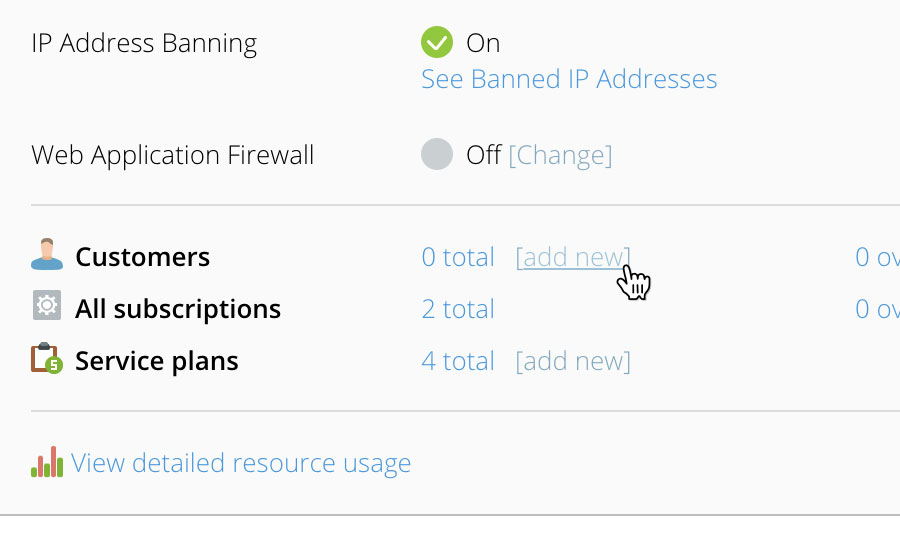
Task: Click the green IP Address Banning checkmark icon
Action: 437,42
